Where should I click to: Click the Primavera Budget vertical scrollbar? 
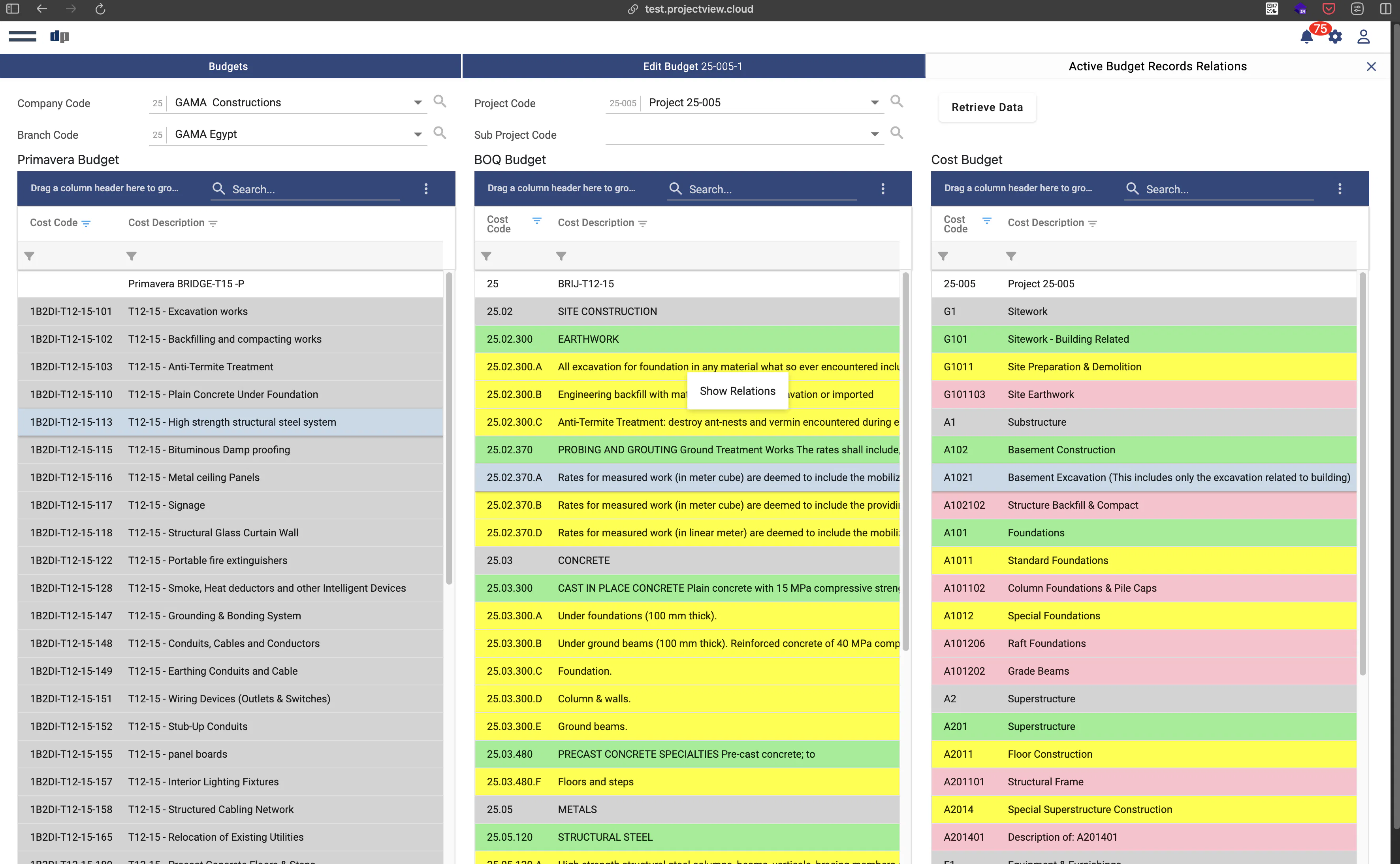point(449,428)
